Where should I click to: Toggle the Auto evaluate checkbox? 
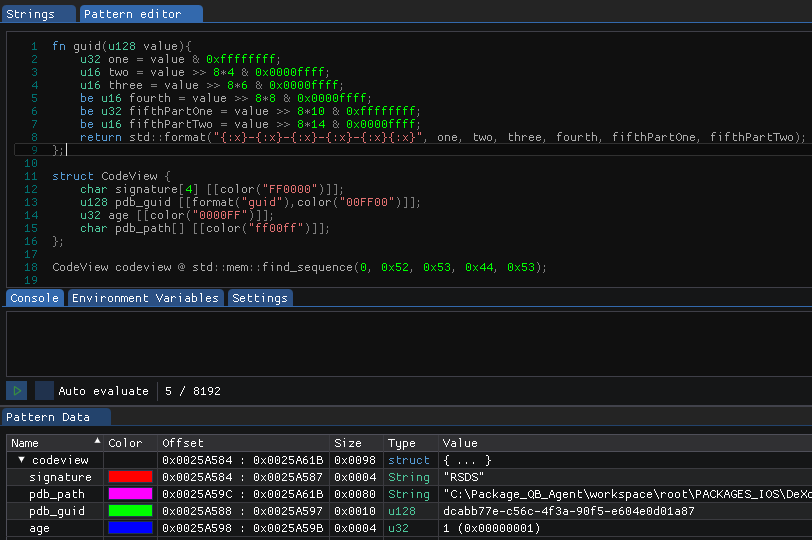(44, 391)
